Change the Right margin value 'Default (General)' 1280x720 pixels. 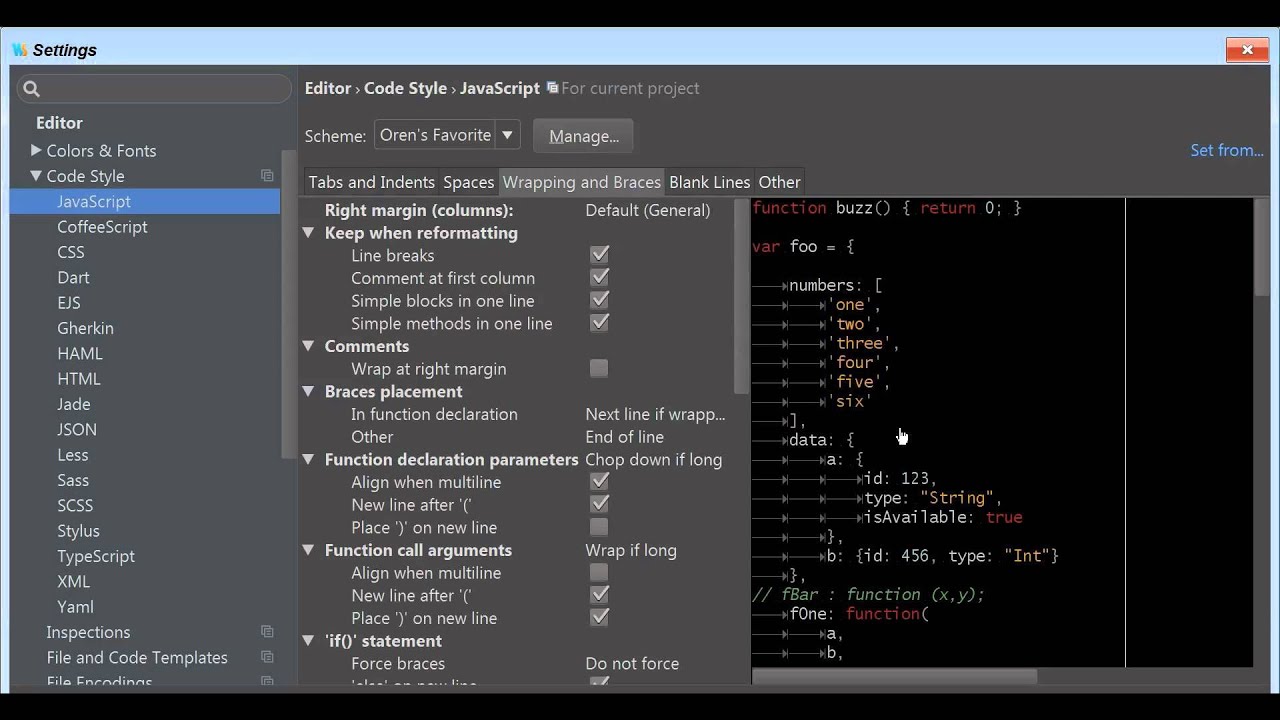(647, 210)
